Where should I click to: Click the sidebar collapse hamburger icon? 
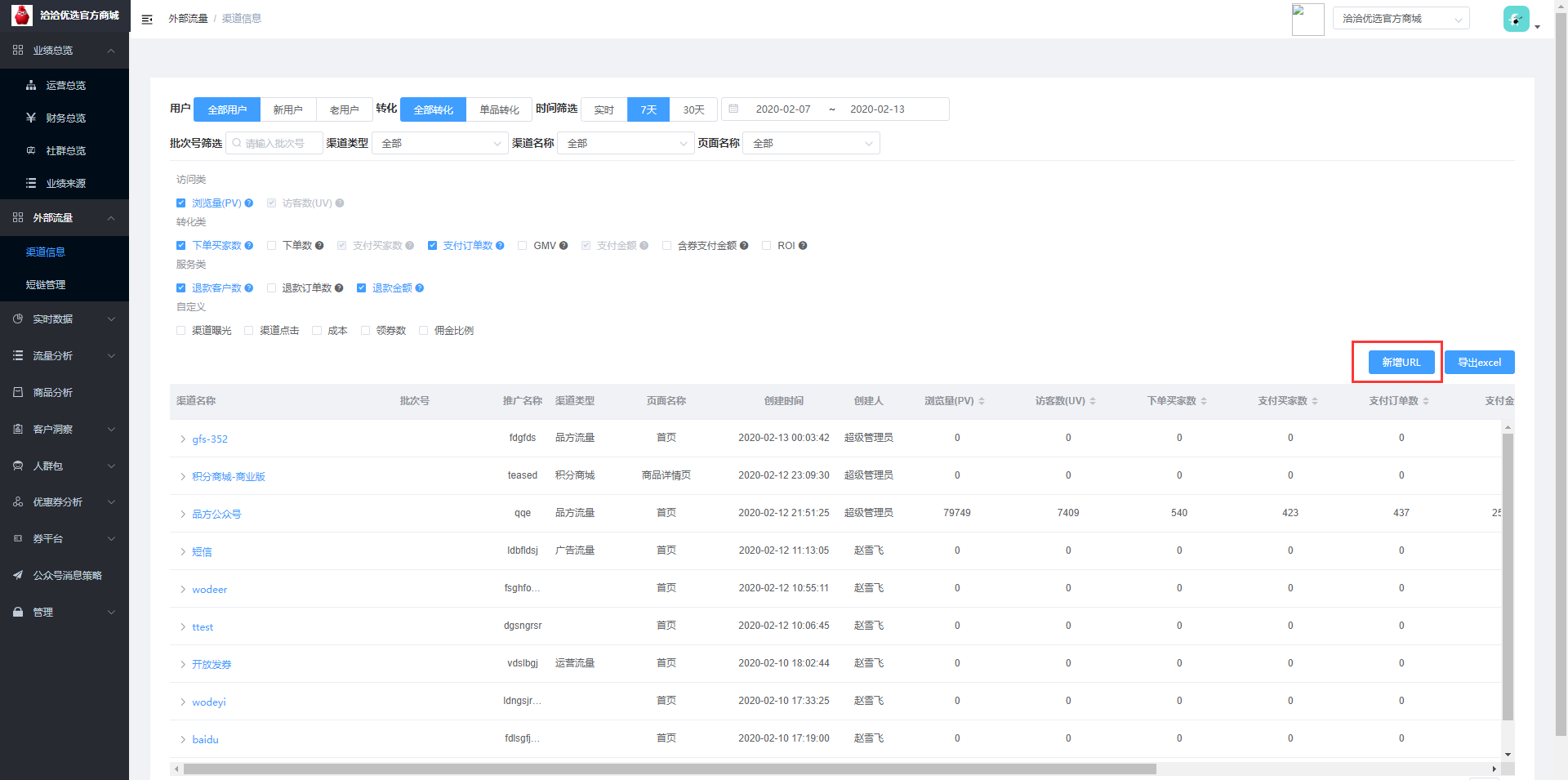pos(147,19)
